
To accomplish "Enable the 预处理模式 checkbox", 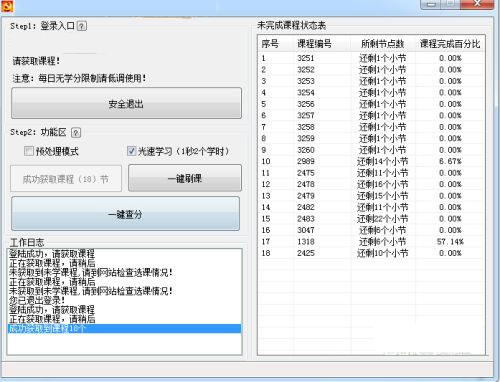I will (29, 151).
